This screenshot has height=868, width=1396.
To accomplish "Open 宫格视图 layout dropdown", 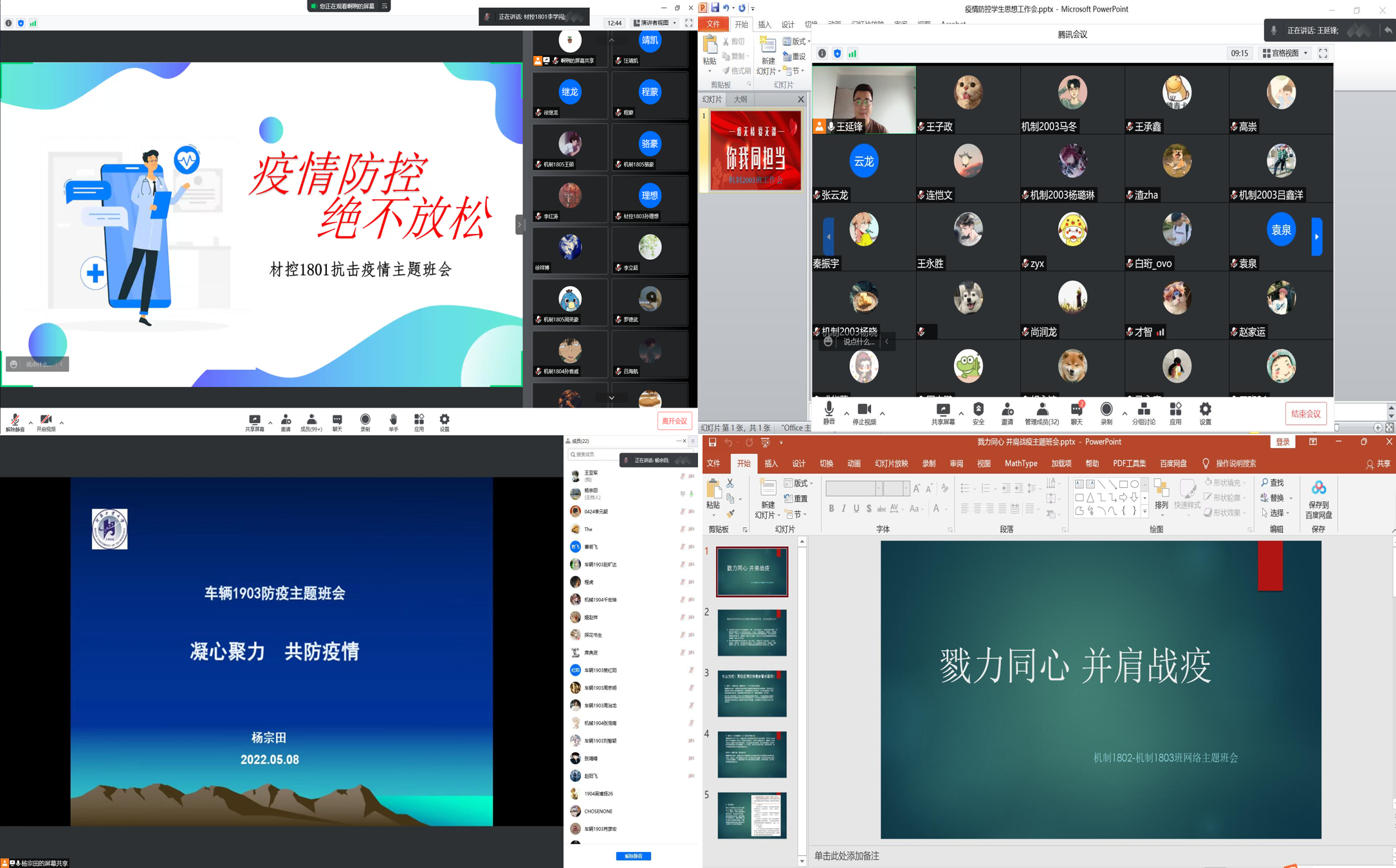I will coord(1285,53).
